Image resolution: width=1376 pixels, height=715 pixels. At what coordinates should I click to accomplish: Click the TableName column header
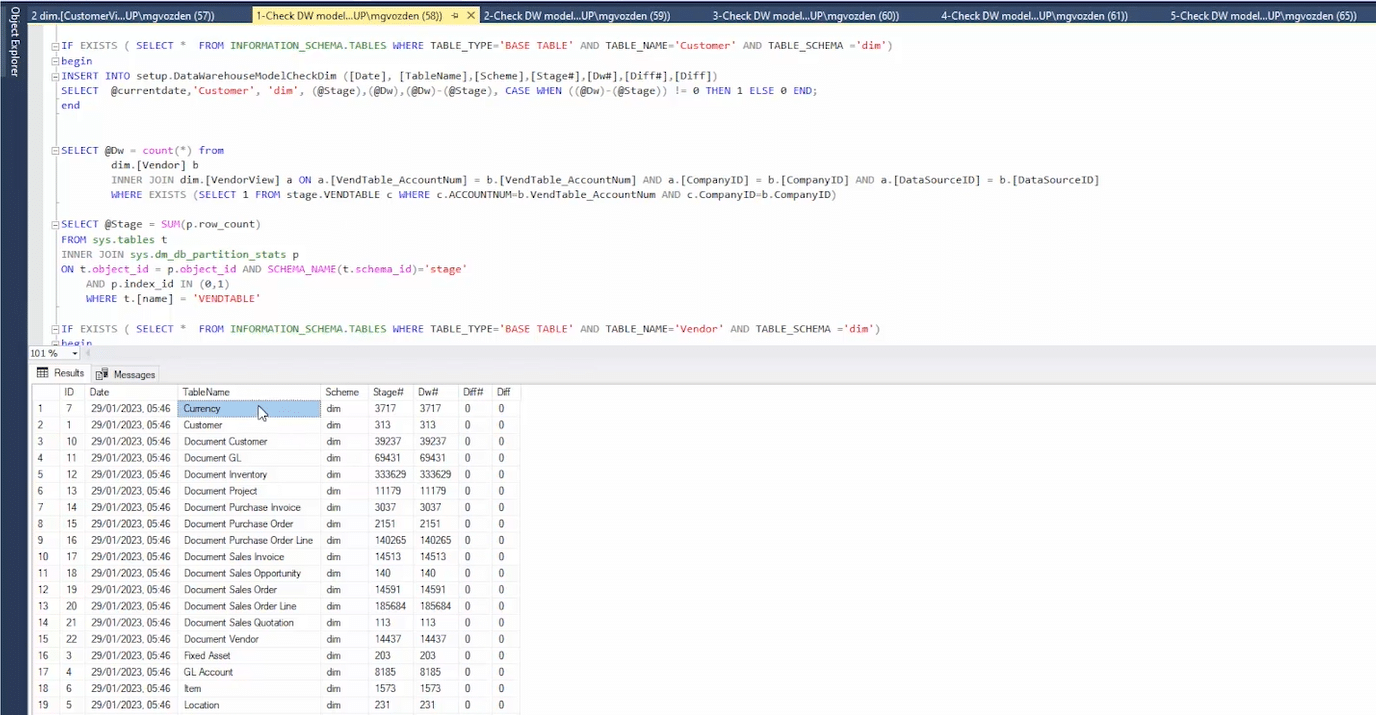tap(250, 392)
